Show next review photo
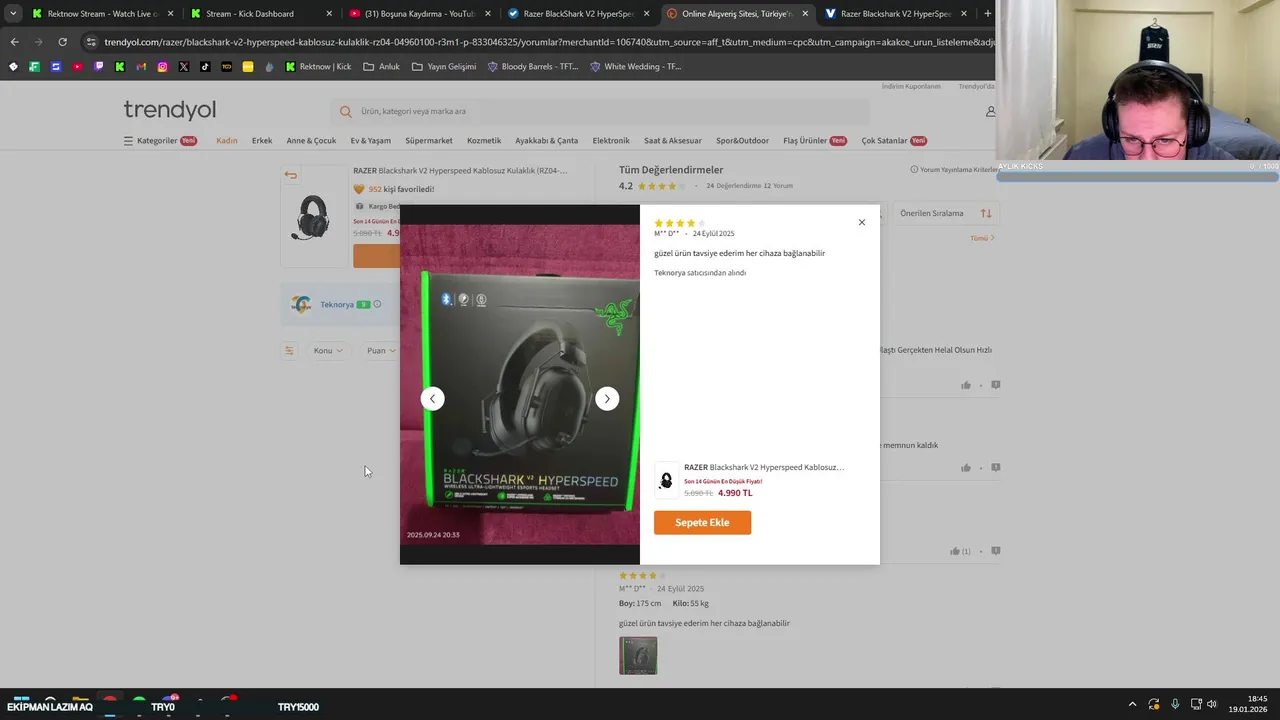Screen dimensions: 1280x720 (x=607, y=398)
